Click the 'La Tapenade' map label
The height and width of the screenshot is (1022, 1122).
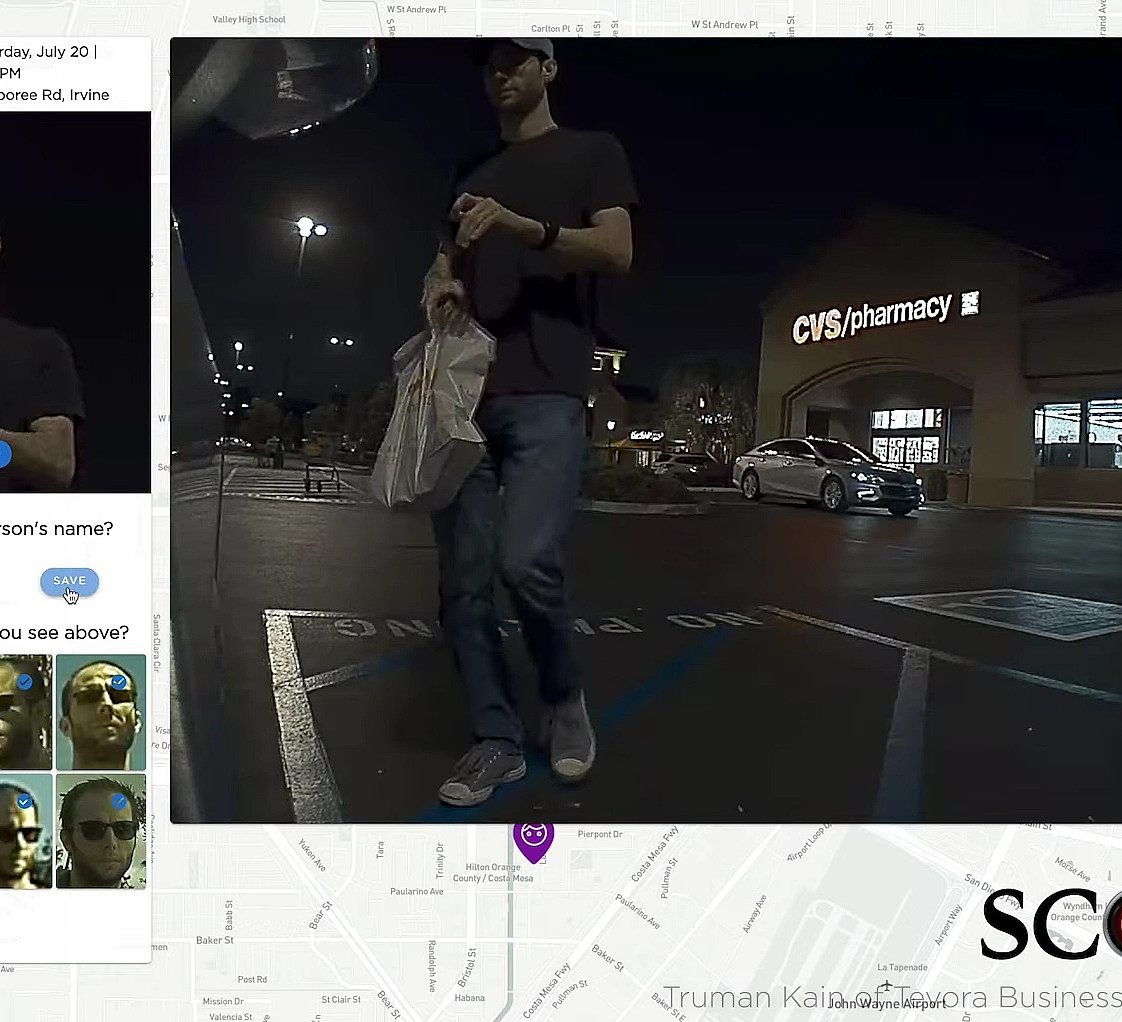tap(902, 967)
